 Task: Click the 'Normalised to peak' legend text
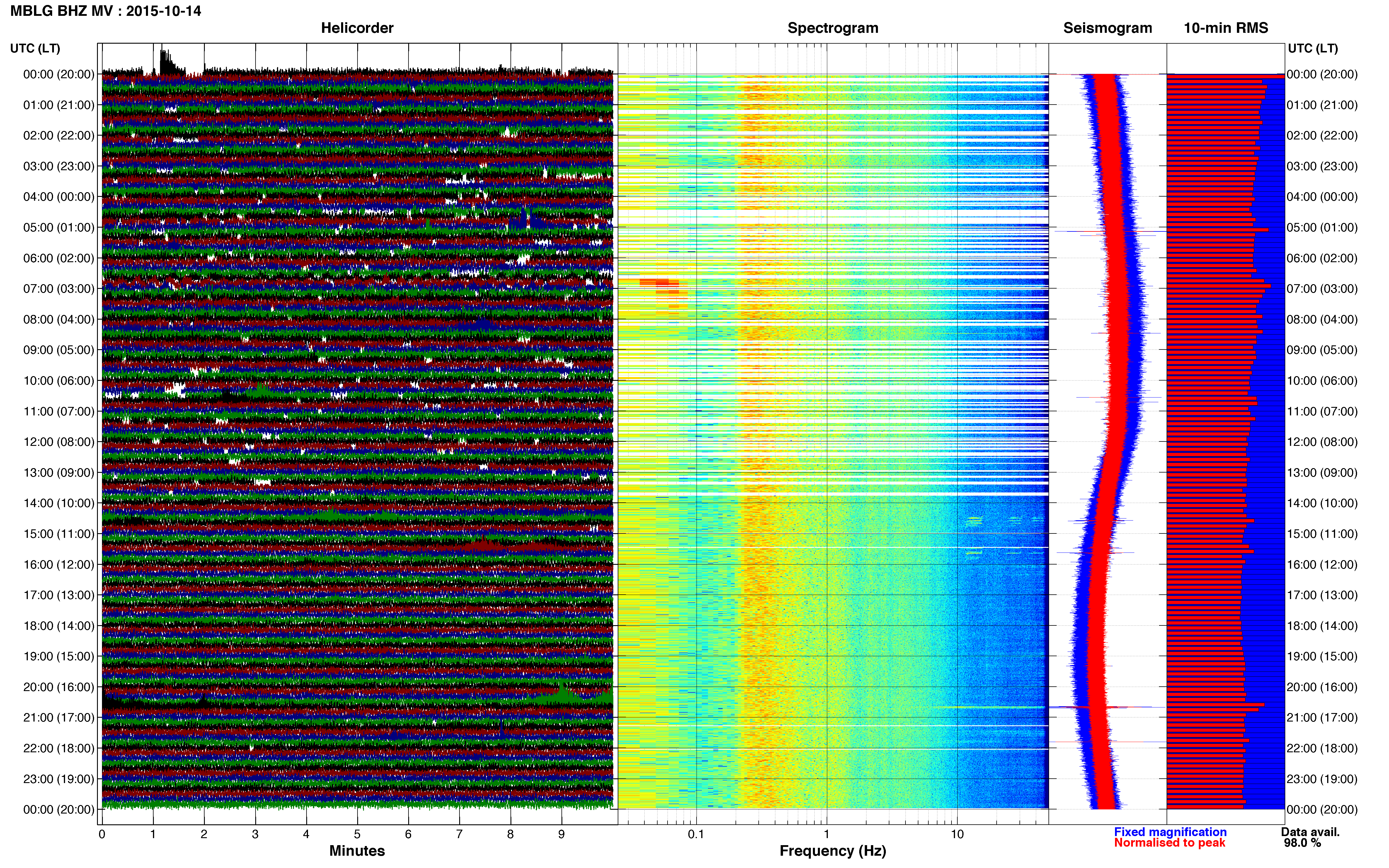1170,843
